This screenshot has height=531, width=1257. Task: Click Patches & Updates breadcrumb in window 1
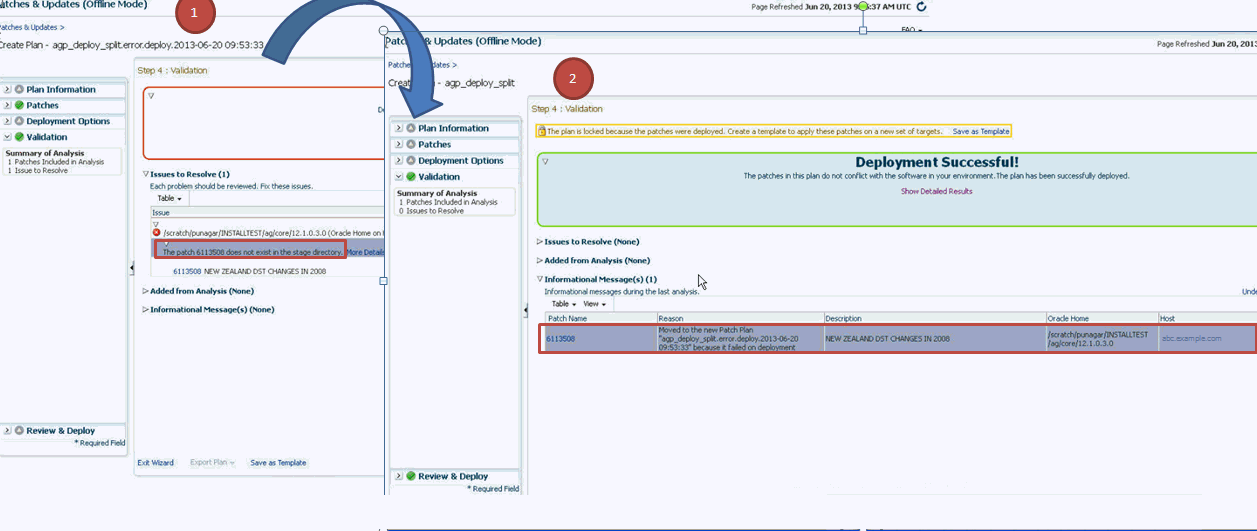pos(30,28)
